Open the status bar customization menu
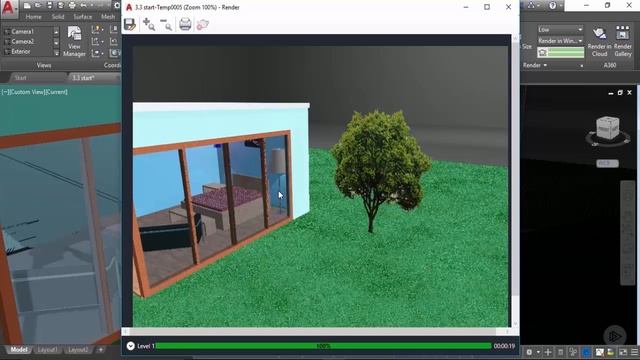640x360 pixels. 635,352
